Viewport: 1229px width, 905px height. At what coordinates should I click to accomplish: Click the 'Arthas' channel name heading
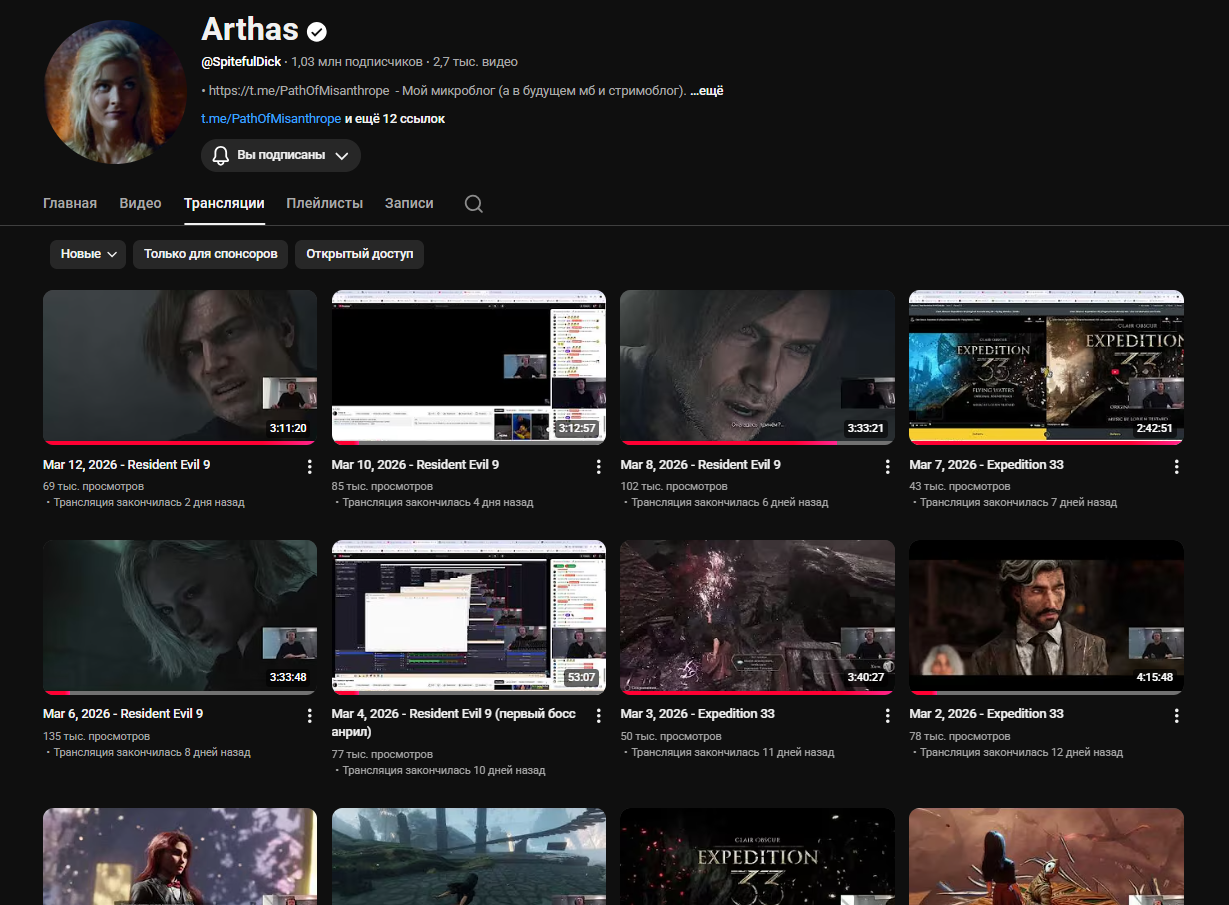[249, 30]
